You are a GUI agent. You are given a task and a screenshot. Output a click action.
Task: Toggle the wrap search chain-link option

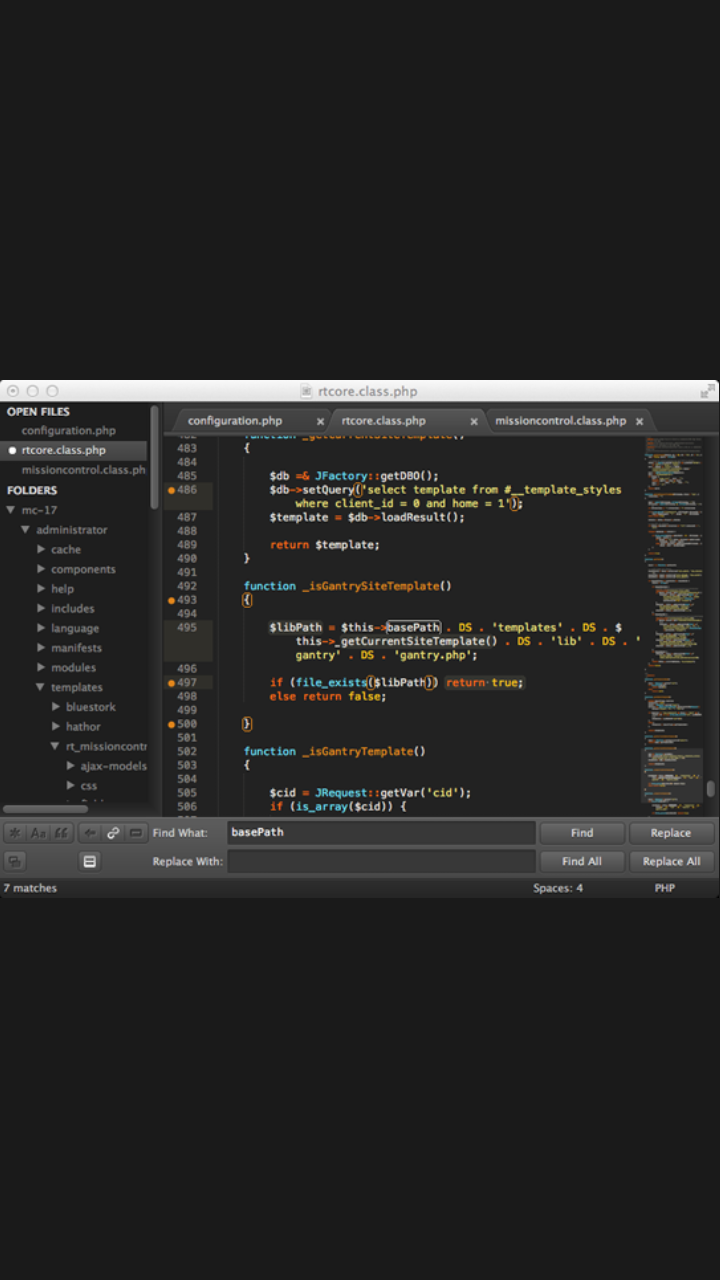(x=113, y=833)
